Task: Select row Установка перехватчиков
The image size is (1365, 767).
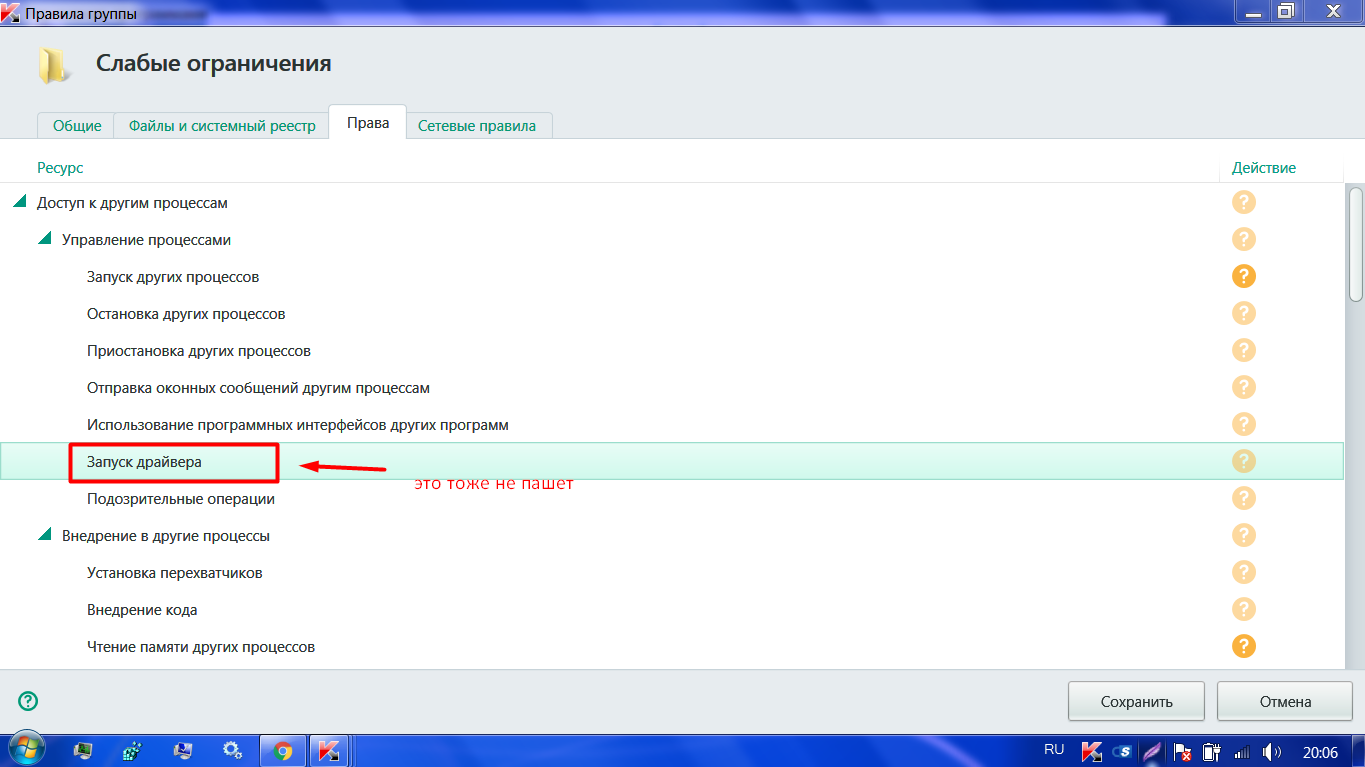Action: click(x=672, y=573)
